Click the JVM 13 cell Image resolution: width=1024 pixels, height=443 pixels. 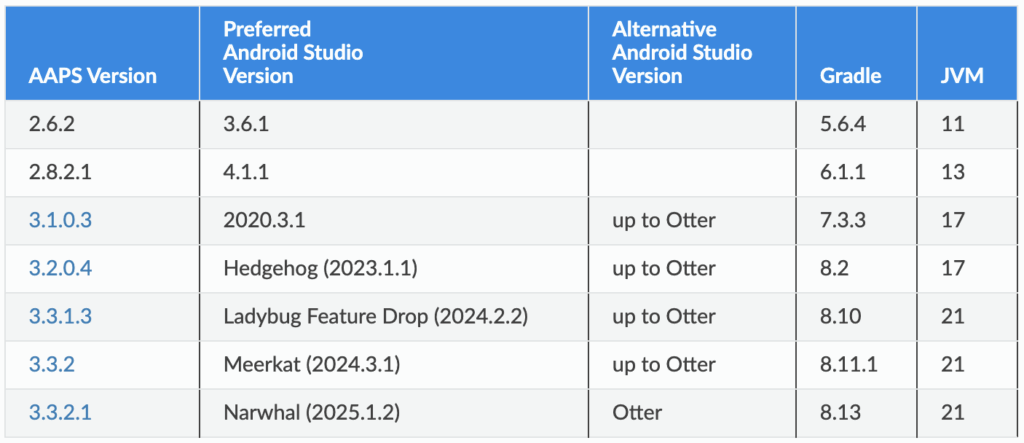pyautogui.click(x=953, y=172)
